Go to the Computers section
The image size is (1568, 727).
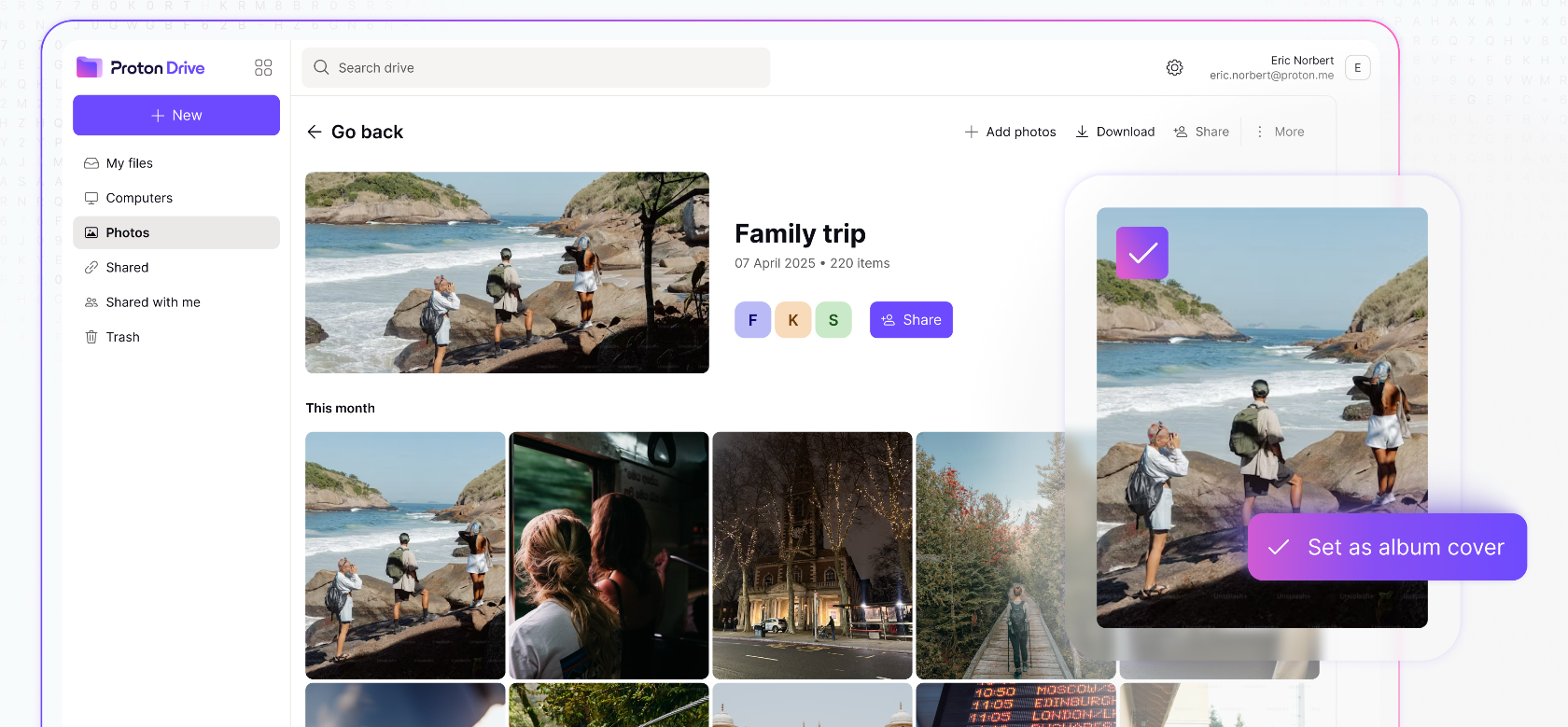click(139, 198)
